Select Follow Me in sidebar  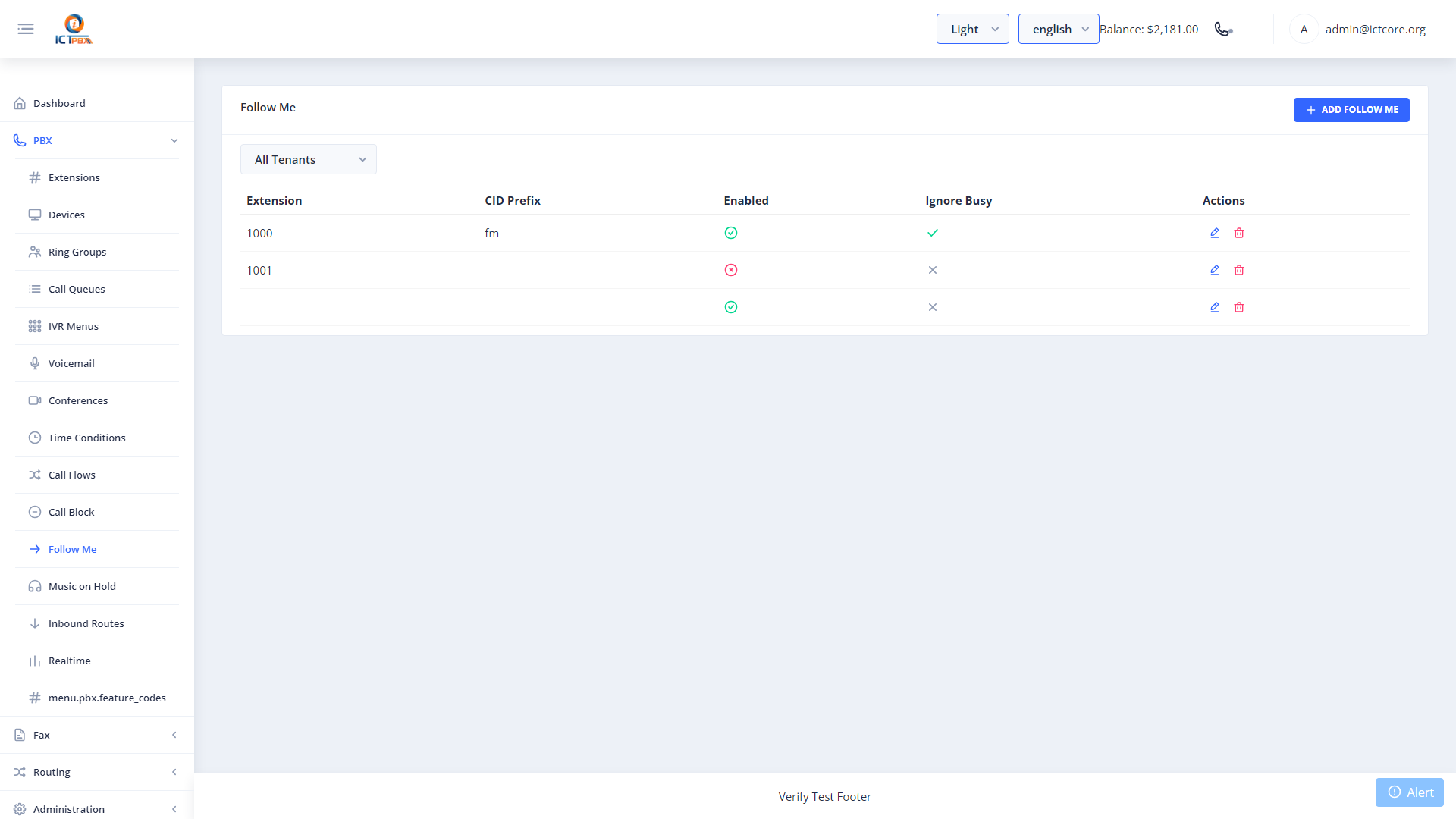click(x=97, y=549)
